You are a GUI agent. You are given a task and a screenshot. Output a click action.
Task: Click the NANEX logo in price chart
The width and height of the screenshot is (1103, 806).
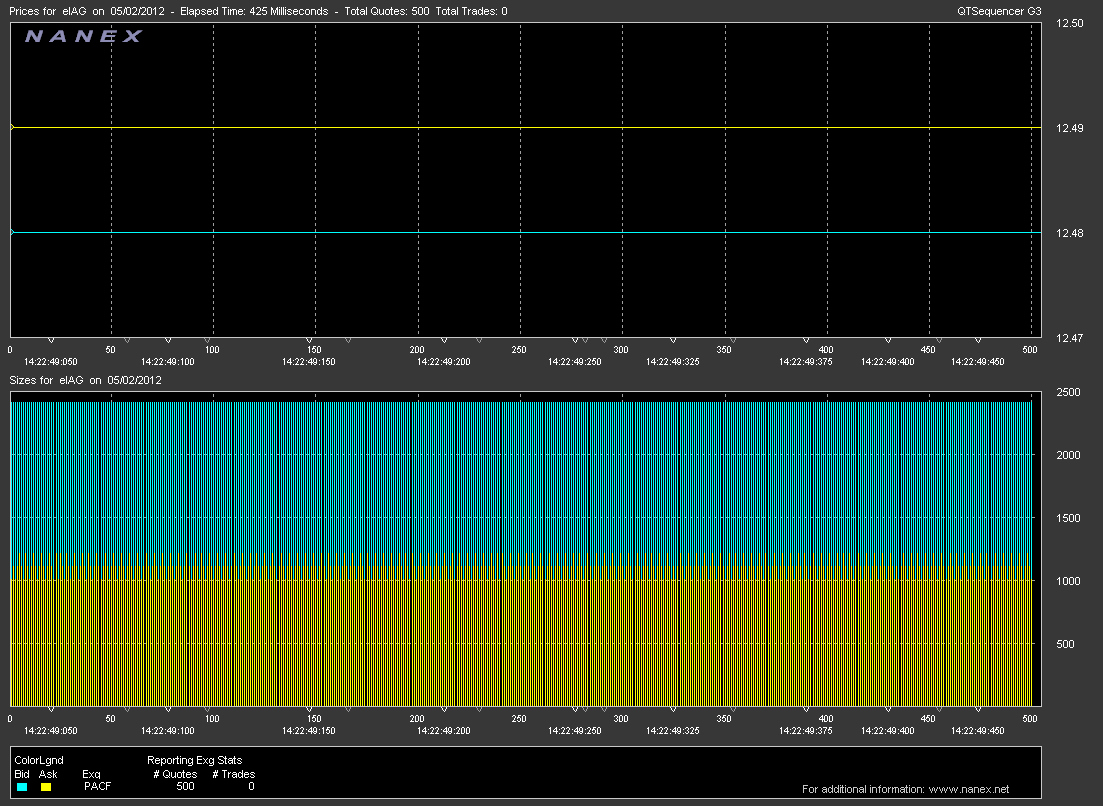83,37
